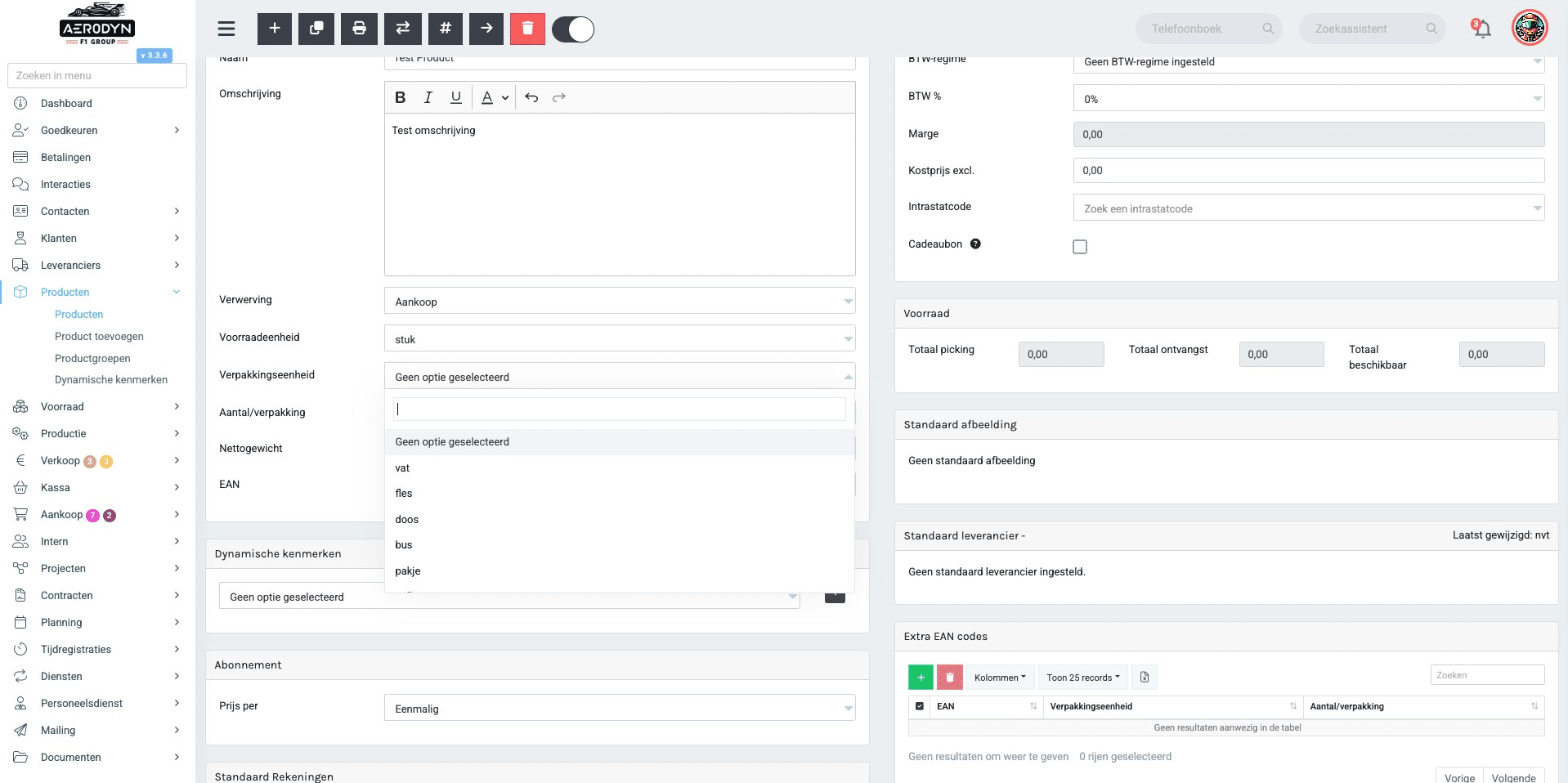Click the extra EAN Zoeken field

(x=1487, y=675)
